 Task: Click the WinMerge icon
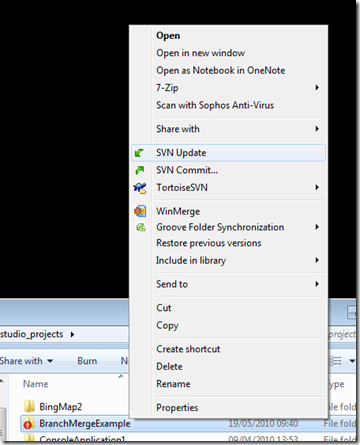140,211
